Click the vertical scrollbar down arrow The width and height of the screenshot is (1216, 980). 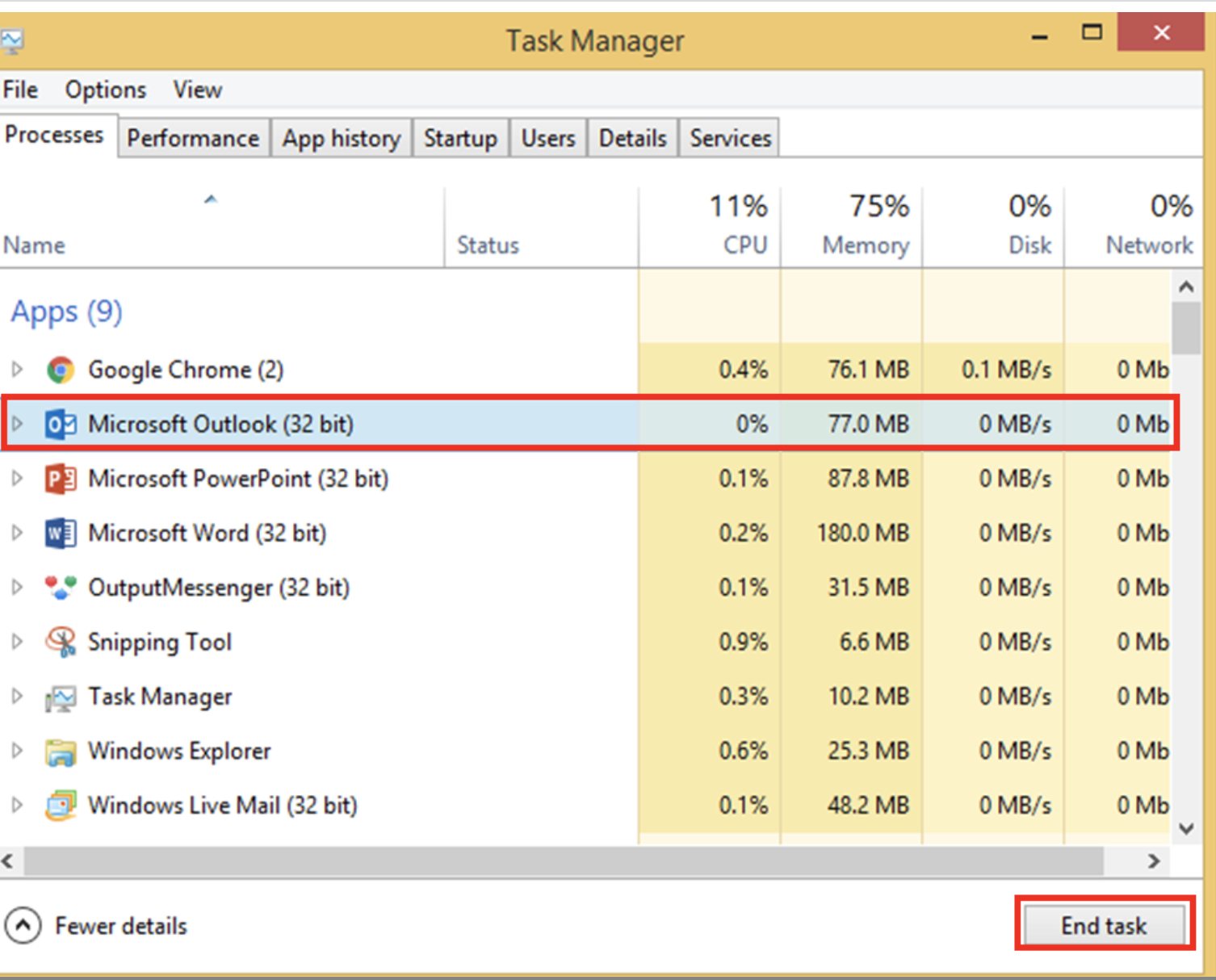pos(1186,828)
